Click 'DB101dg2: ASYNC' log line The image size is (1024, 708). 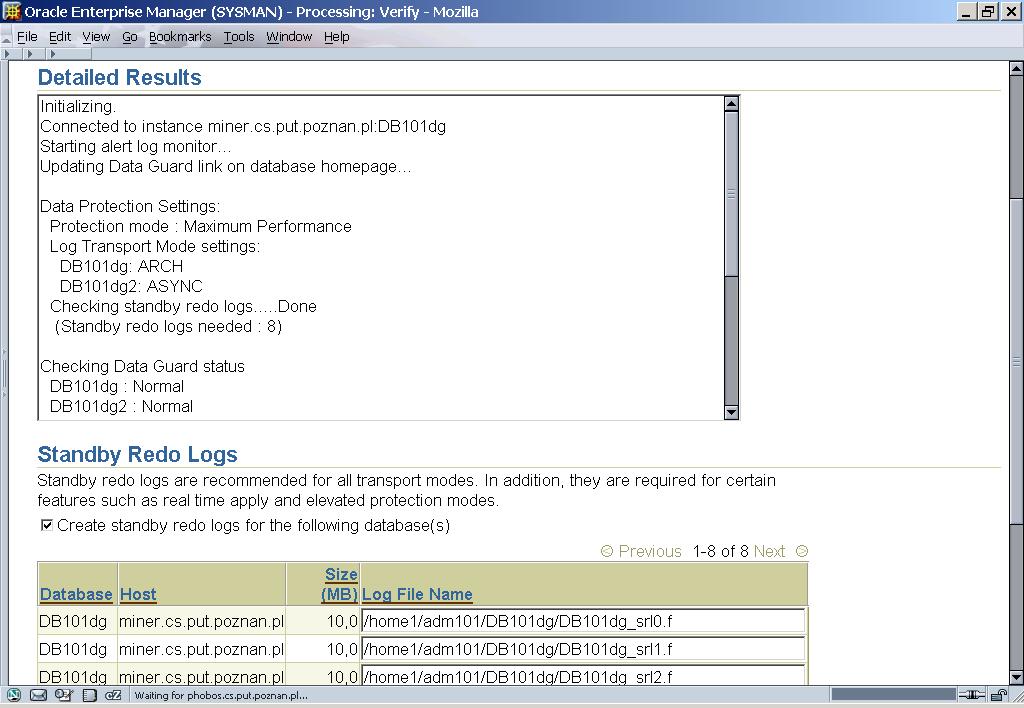click(x=131, y=286)
